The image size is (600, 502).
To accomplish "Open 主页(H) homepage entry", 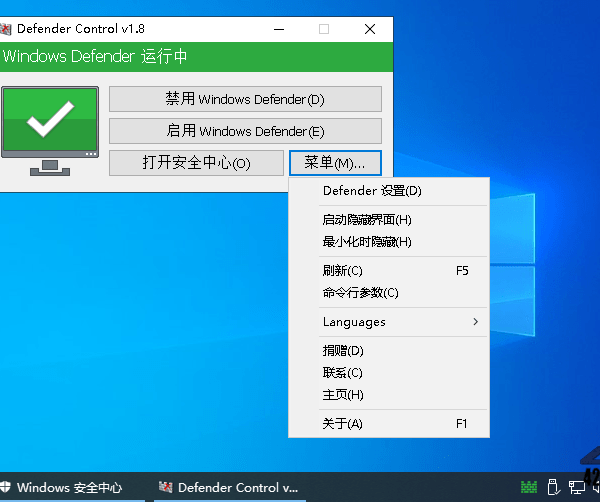I will point(342,395).
